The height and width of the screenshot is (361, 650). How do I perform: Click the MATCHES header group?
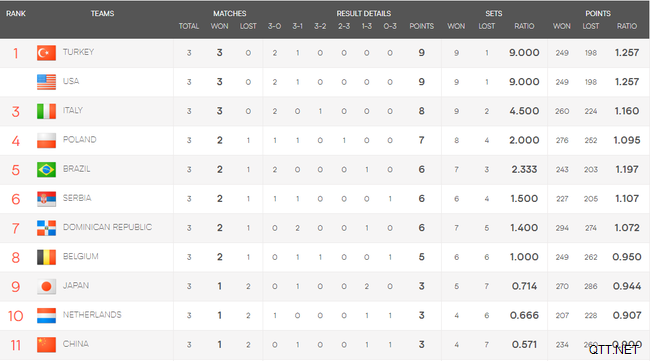230,14
